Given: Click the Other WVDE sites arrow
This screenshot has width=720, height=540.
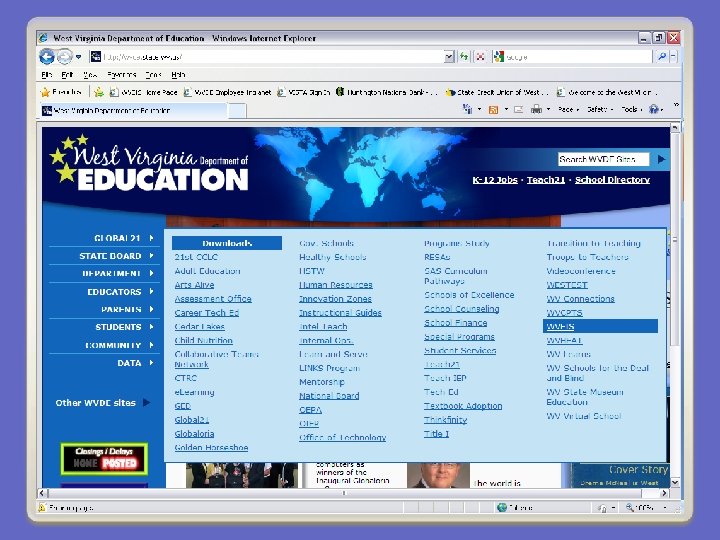Looking at the screenshot, I should 146,403.
